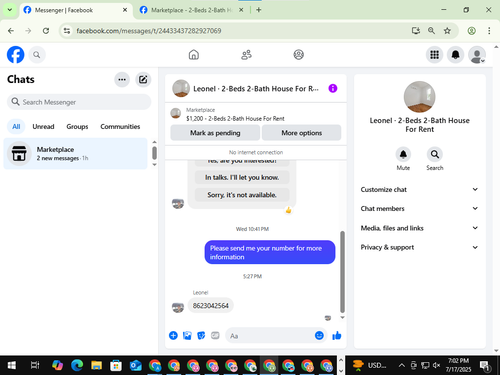500x375 pixels.
Task: Select the All chats filter
Action: point(16,127)
